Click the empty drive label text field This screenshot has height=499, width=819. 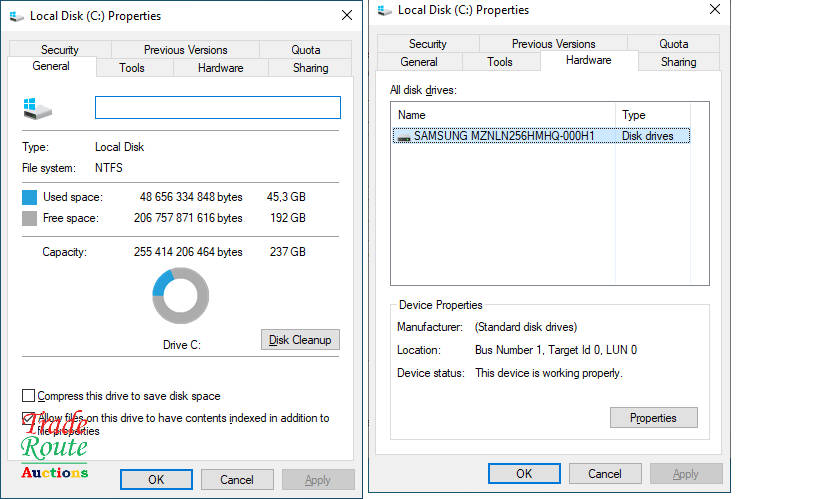pyautogui.click(x=217, y=108)
